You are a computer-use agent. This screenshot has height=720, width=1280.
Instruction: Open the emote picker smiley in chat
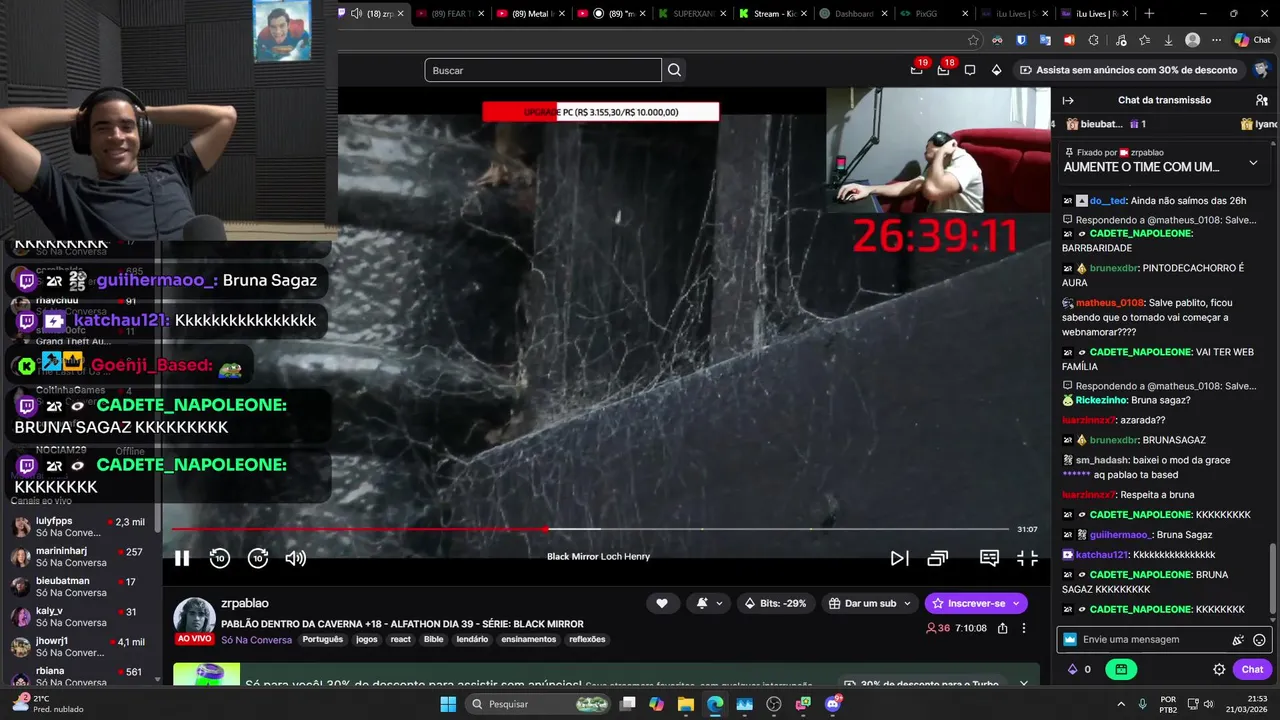(1259, 640)
